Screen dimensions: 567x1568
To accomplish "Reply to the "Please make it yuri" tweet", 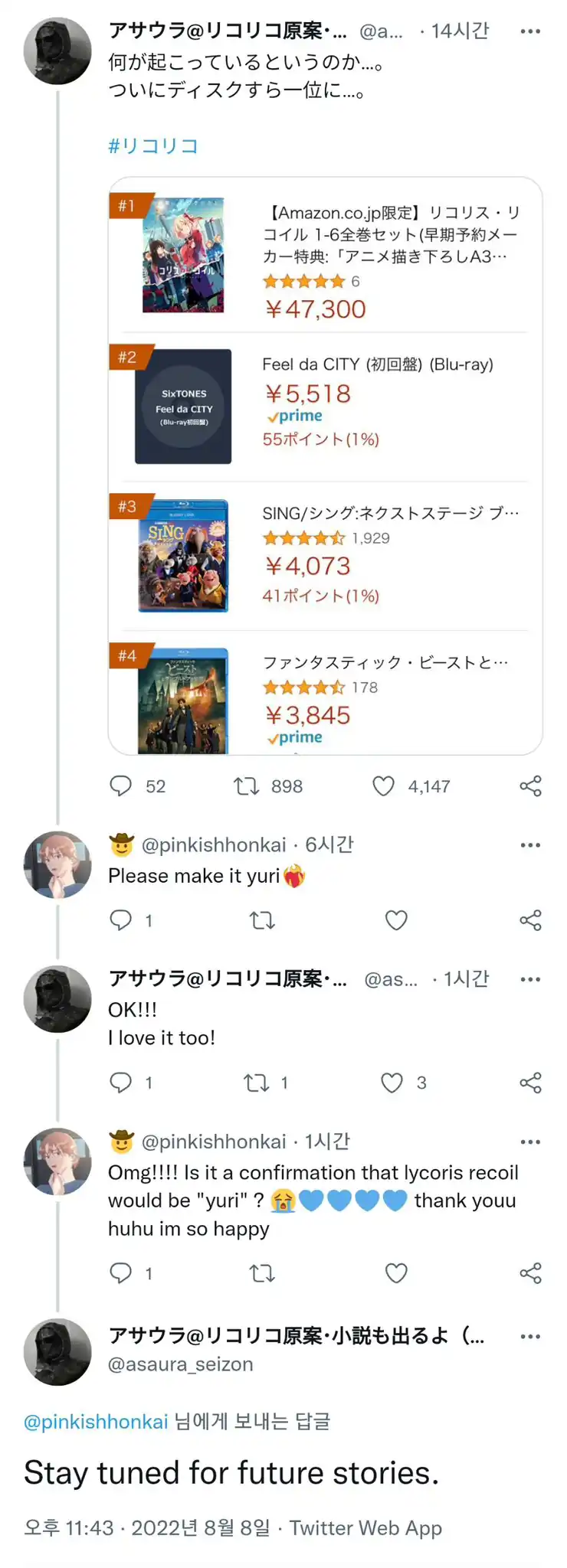I will 121,920.
